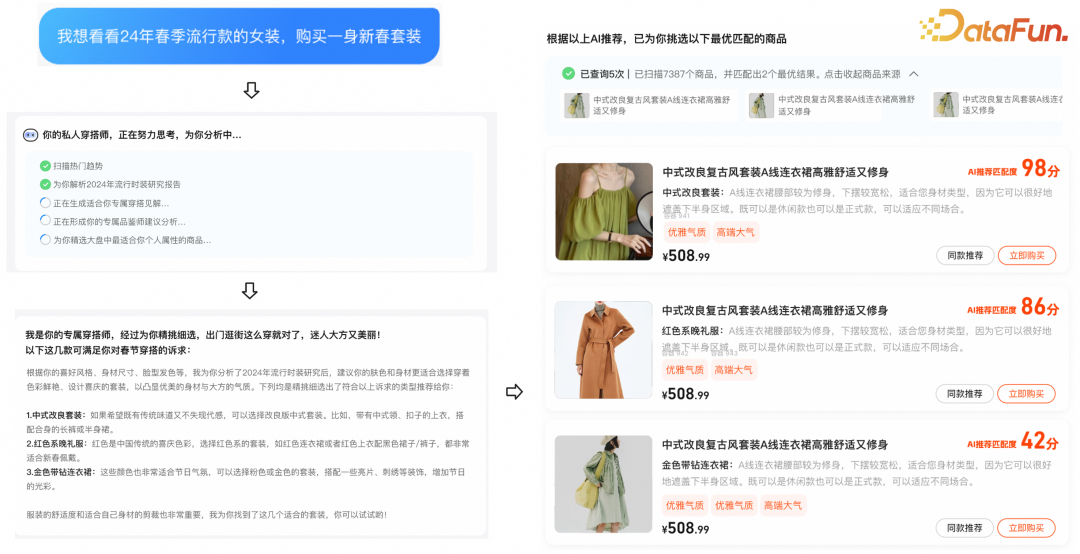
Task: Click the ¥508.99 price in 86分 card
Action: (685, 394)
